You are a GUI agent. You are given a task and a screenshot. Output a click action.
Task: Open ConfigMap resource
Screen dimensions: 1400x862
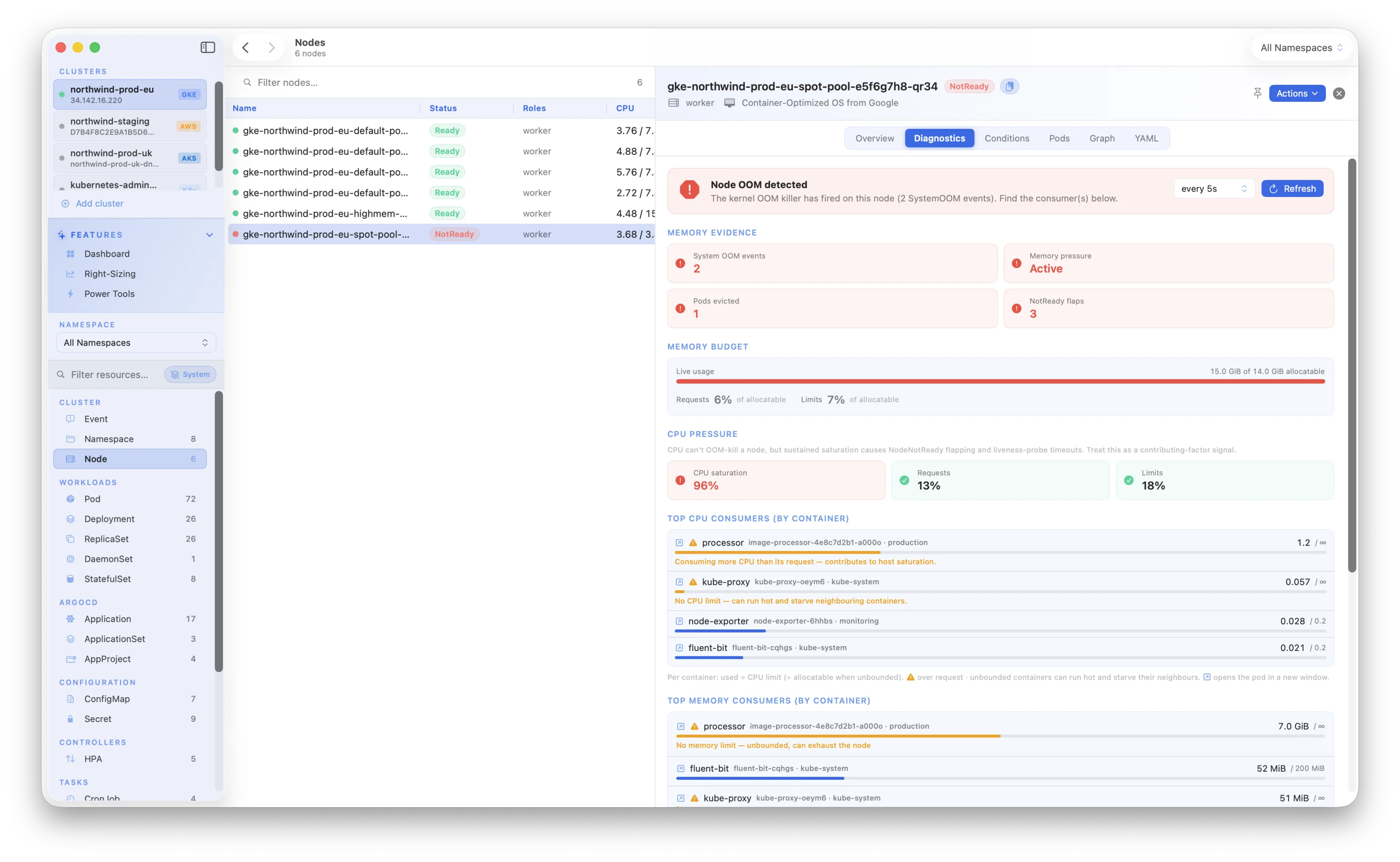point(130,699)
